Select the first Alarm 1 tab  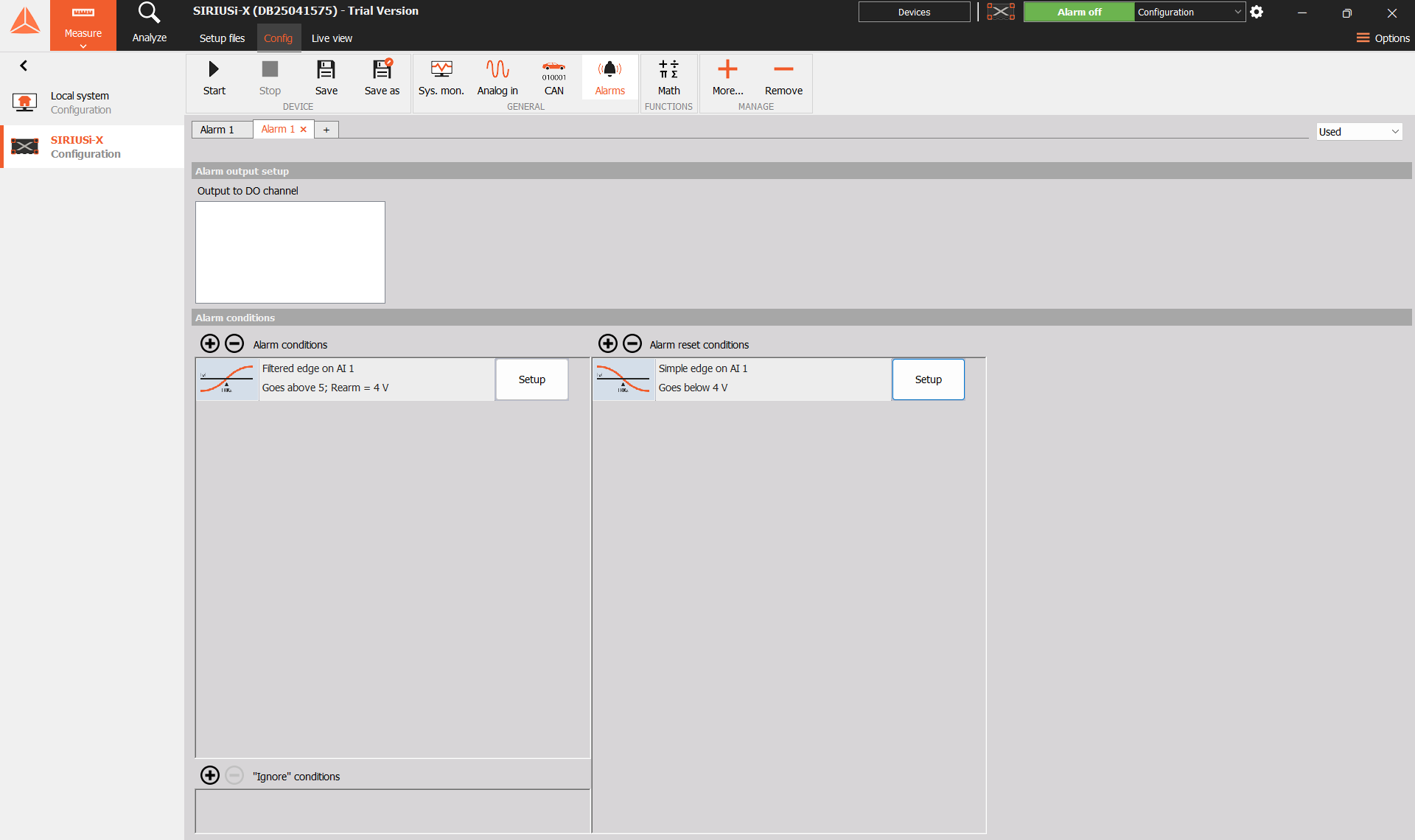point(217,130)
